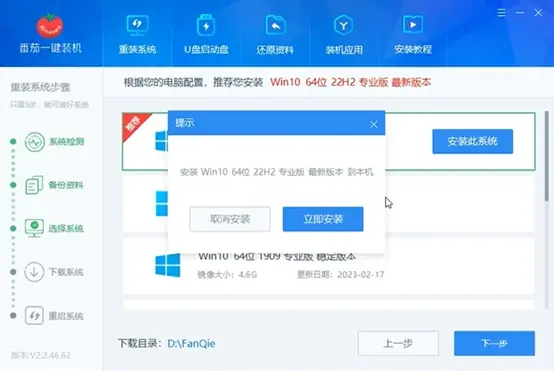
Task: Click 更新日期: 2023-02-17 text
Action: (x=341, y=275)
